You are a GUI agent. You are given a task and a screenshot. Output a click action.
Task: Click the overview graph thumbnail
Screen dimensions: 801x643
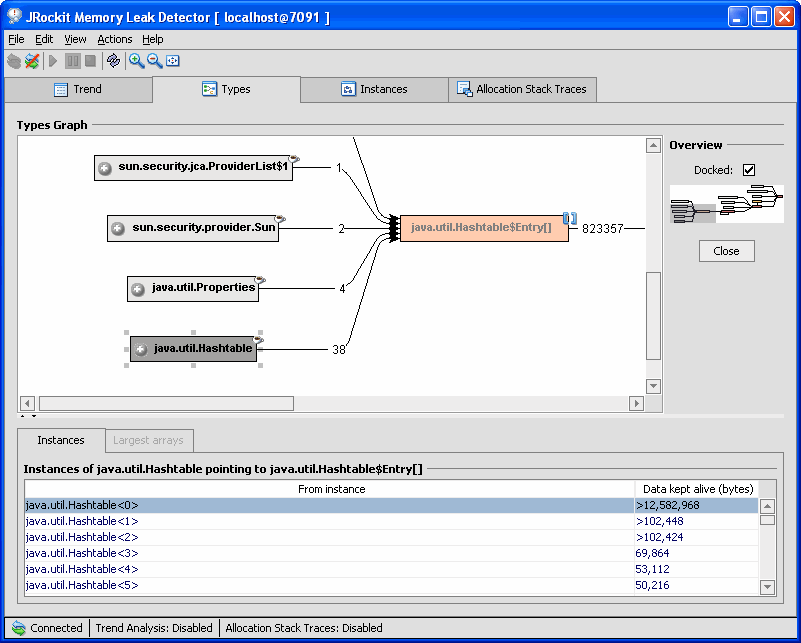[726, 204]
